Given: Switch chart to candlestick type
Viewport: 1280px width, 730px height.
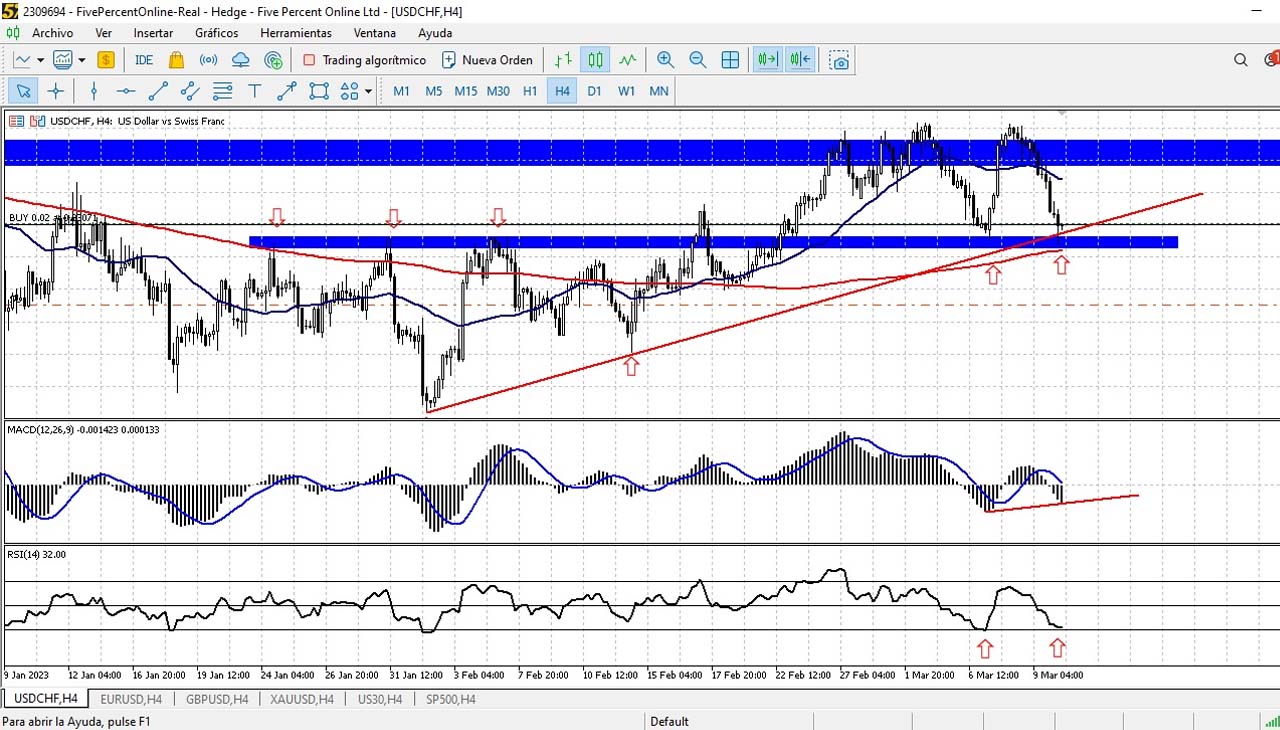Looking at the screenshot, I should [595, 60].
